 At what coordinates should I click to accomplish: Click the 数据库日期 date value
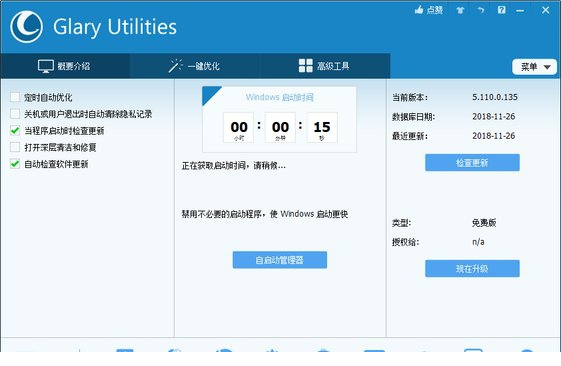coord(494,116)
